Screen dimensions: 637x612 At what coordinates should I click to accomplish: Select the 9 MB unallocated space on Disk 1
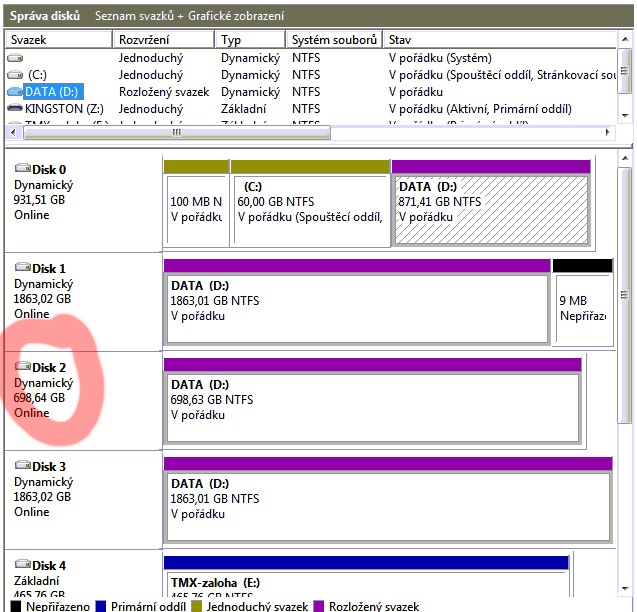pyautogui.click(x=580, y=307)
